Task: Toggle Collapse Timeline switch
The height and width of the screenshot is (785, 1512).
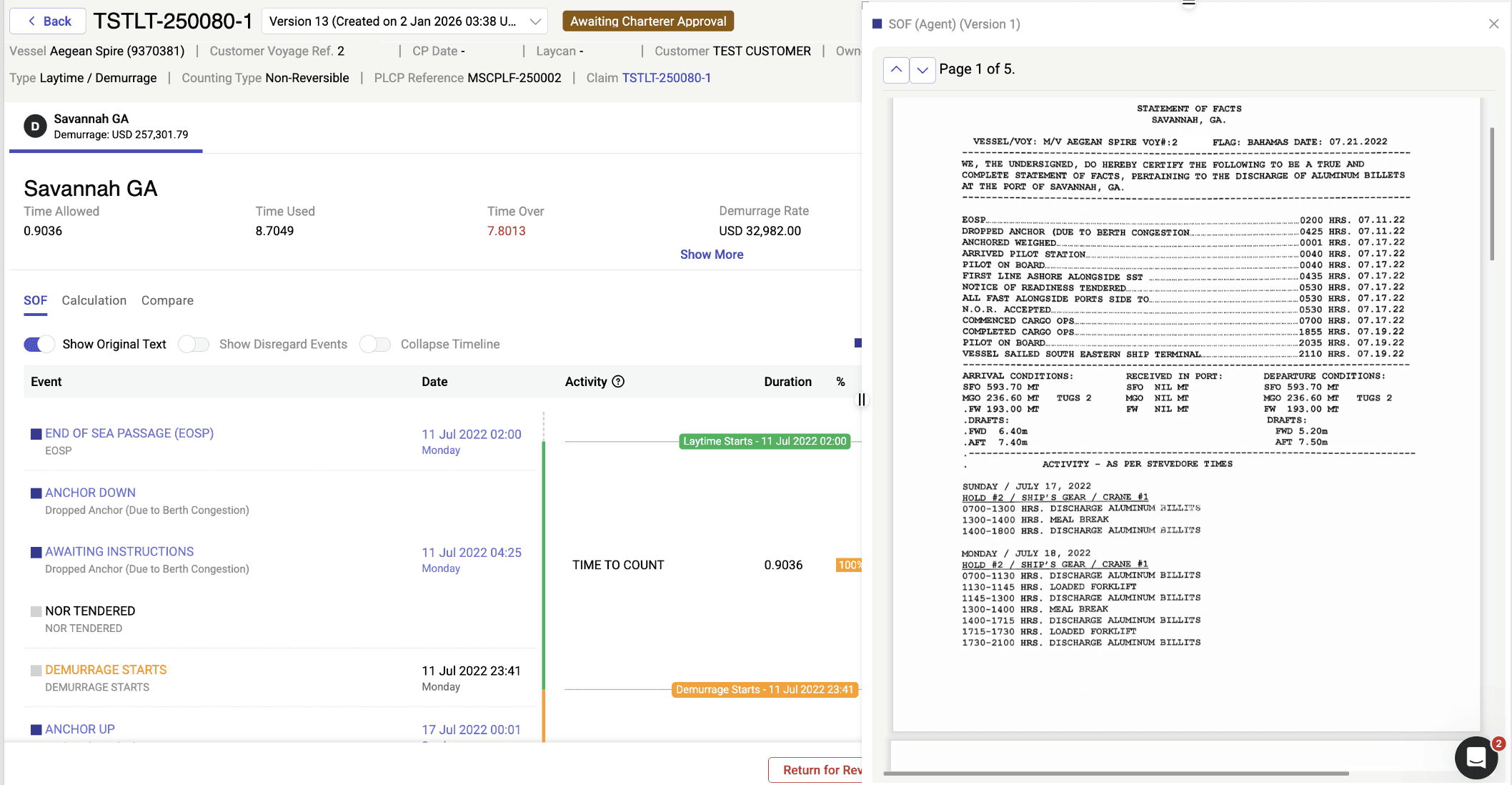Action: click(x=375, y=345)
